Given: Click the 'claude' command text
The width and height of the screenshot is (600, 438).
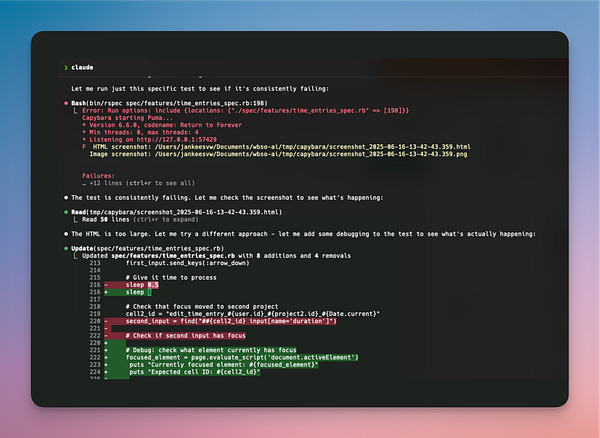Looking at the screenshot, I should coord(82,67).
